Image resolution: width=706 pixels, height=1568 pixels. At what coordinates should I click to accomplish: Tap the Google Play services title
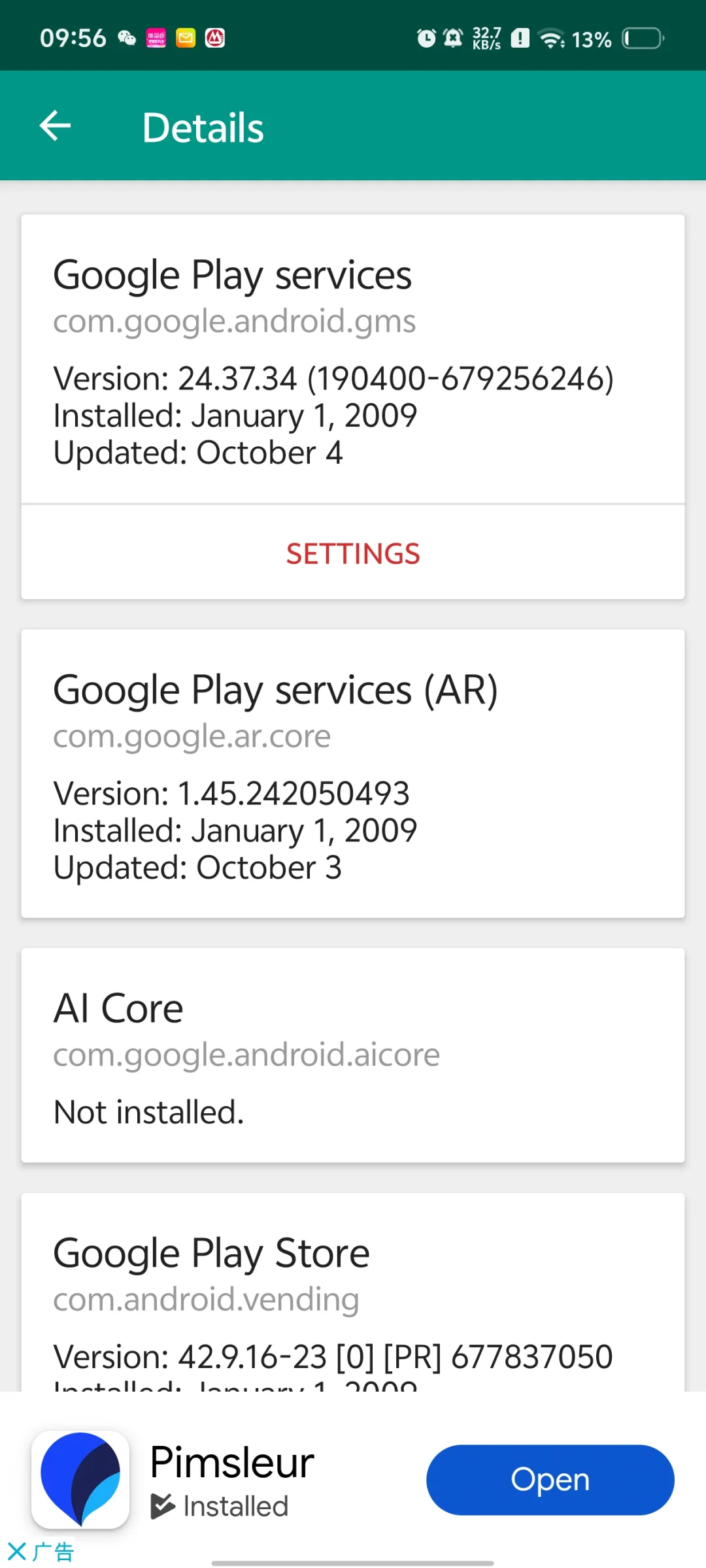coord(232,275)
